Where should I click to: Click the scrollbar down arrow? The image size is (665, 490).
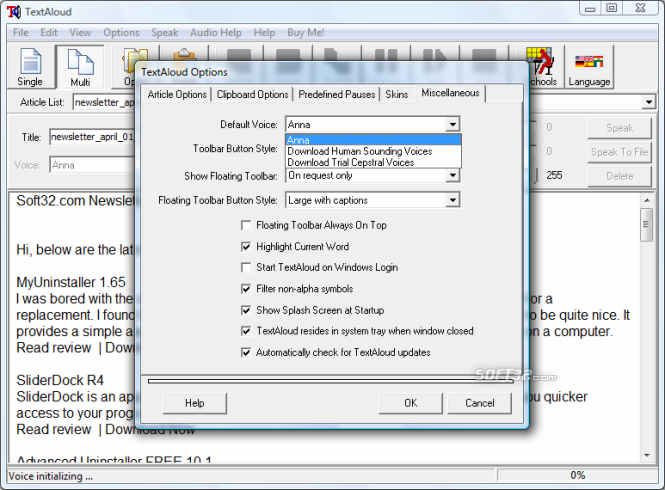click(x=646, y=455)
